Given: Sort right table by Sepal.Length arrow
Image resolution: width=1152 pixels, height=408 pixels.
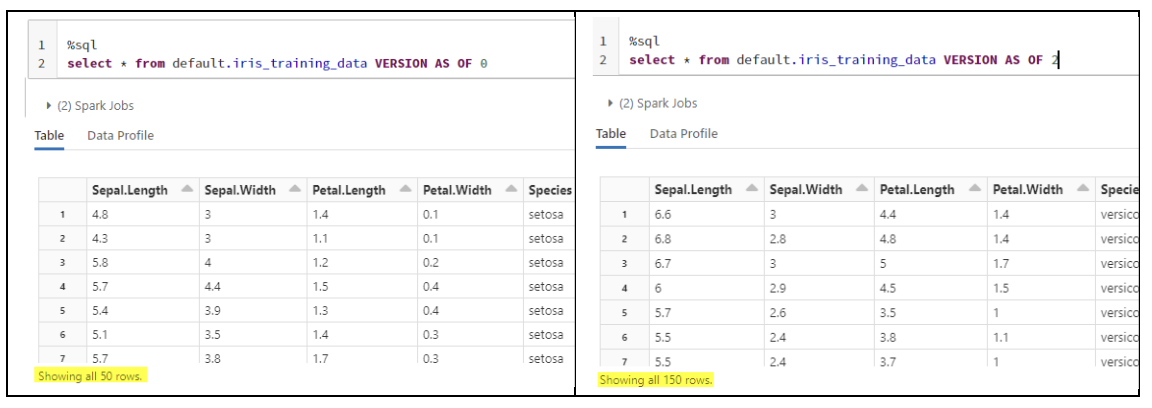Looking at the screenshot, I should tap(749, 189).
